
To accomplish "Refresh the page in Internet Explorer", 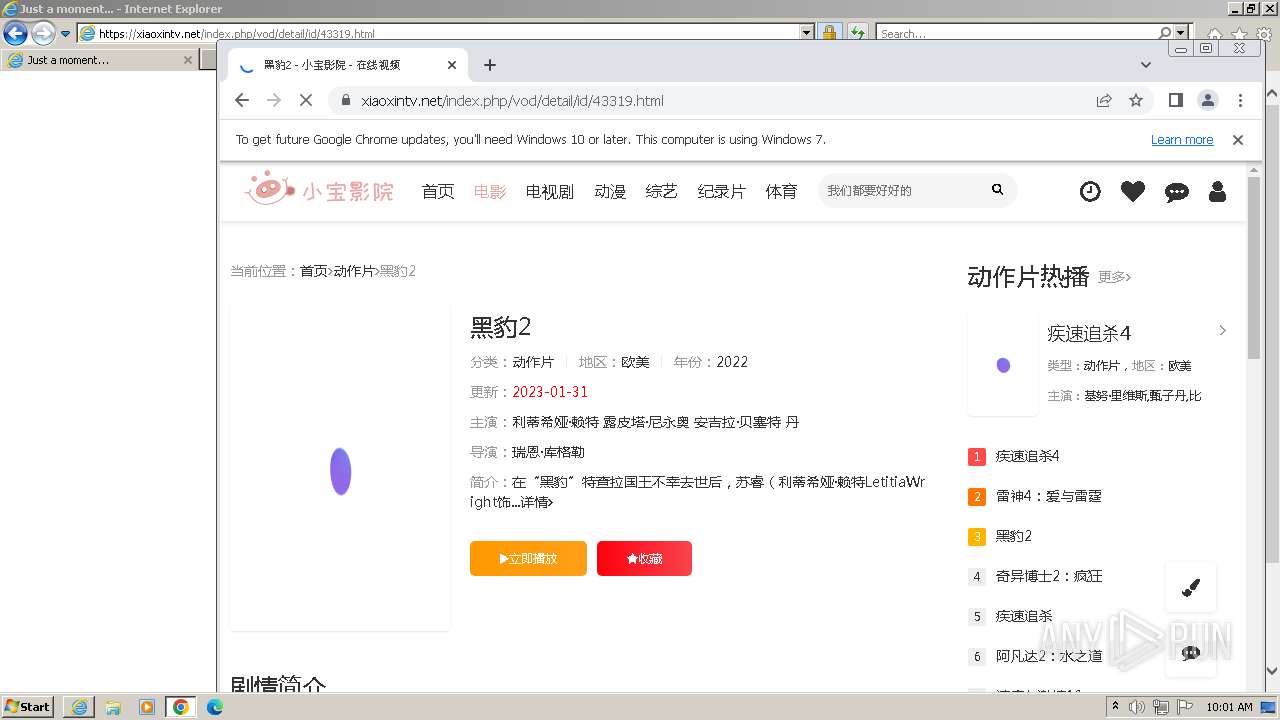I will [x=858, y=33].
